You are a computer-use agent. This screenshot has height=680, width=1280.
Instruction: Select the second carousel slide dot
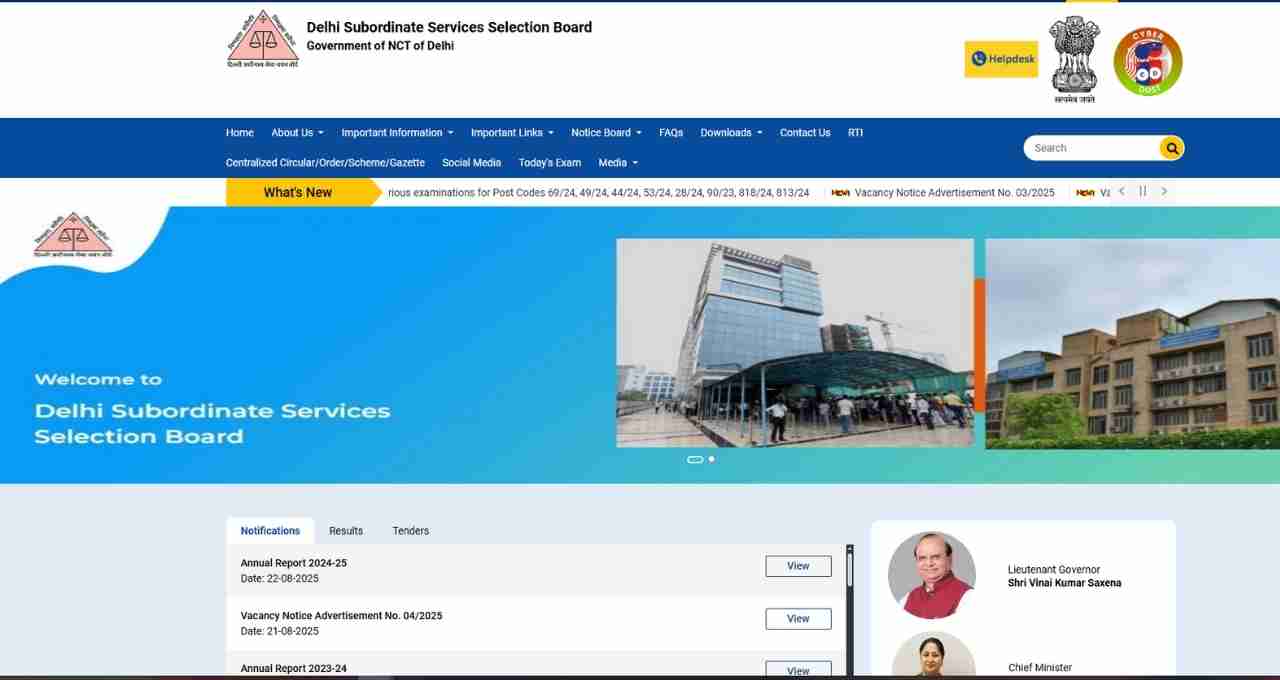click(711, 459)
